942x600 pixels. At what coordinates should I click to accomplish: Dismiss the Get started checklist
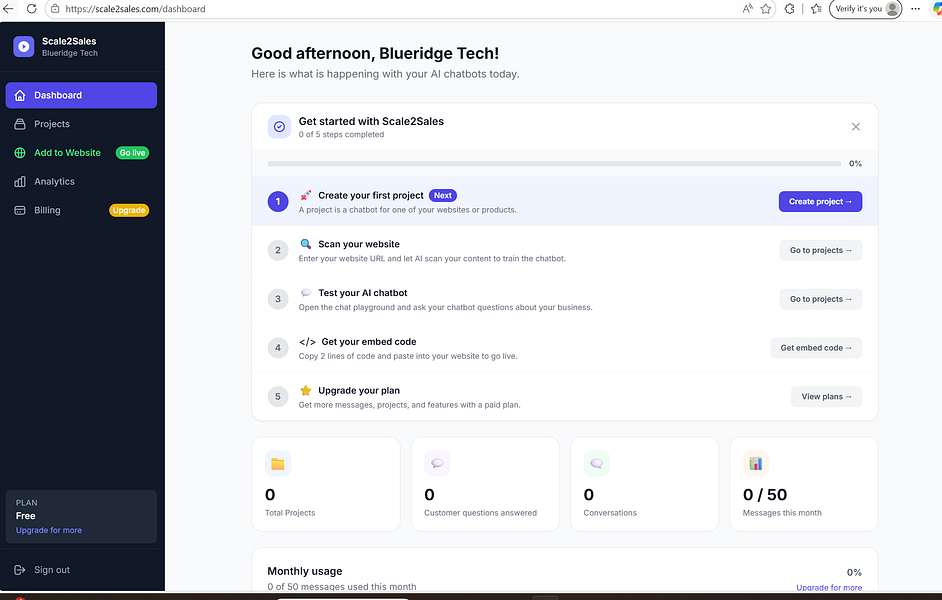[x=855, y=127]
